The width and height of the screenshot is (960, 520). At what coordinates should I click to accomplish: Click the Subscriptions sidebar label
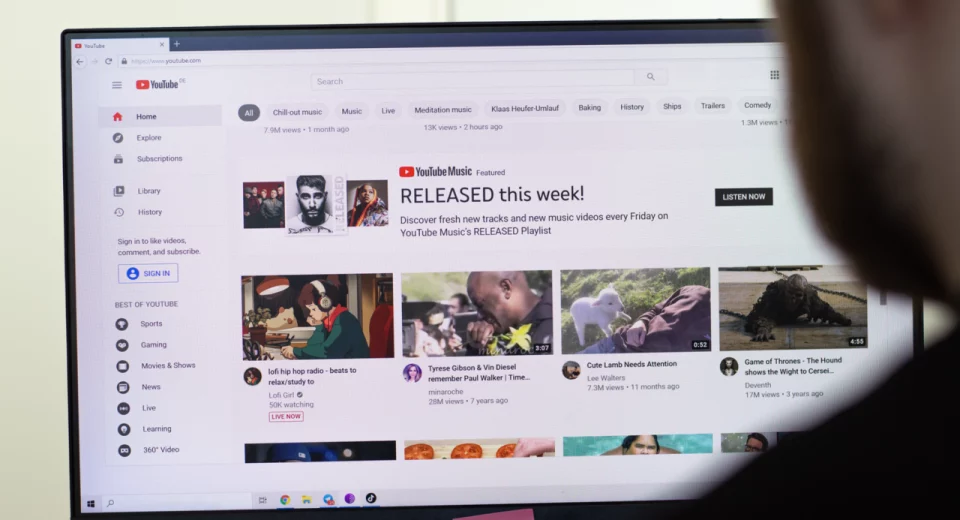pyautogui.click(x=159, y=159)
